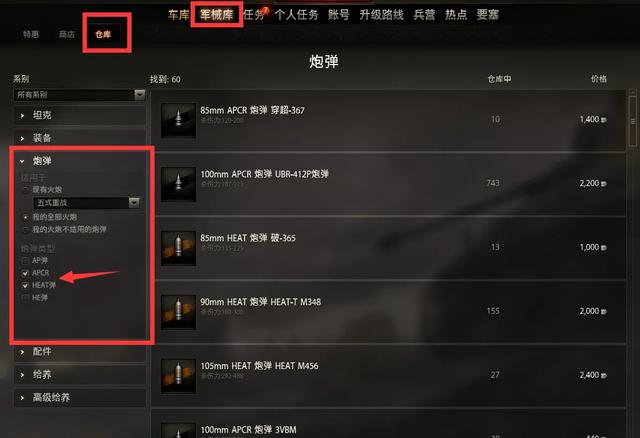Viewport: 640px width, 438px height.
Task: Click silver currency icon beside 1,400 price
Action: click(x=604, y=120)
